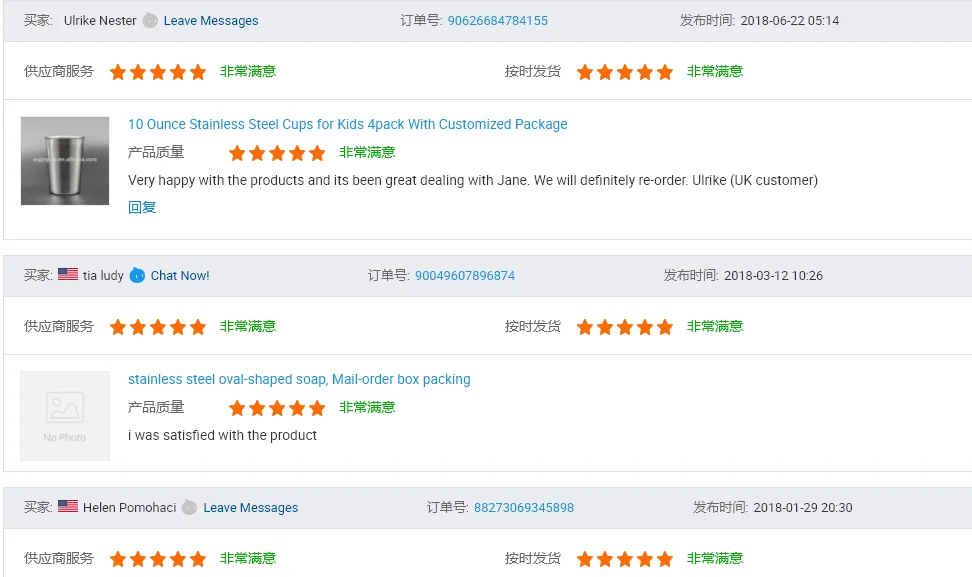972x577 pixels.
Task: Click the message icon next to Helen Pomohaci
Action: click(x=189, y=507)
